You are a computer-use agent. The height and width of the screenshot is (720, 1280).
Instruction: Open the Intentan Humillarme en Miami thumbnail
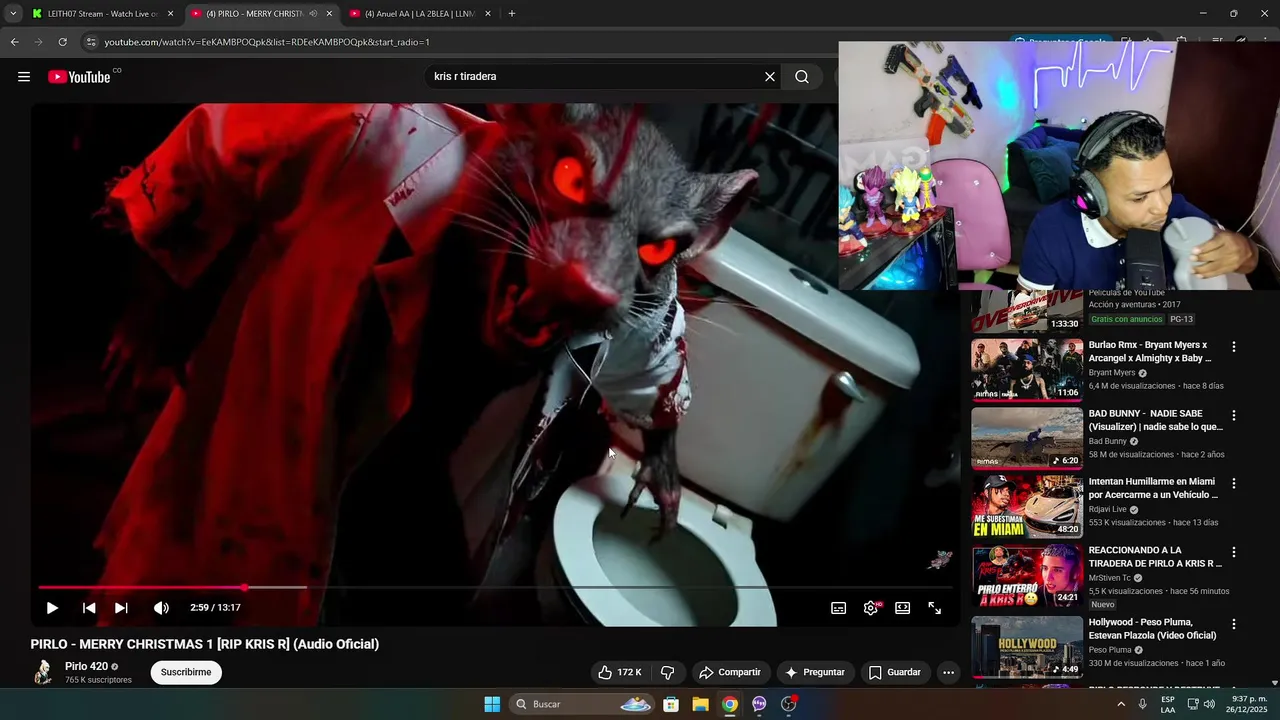(x=1027, y=506)
